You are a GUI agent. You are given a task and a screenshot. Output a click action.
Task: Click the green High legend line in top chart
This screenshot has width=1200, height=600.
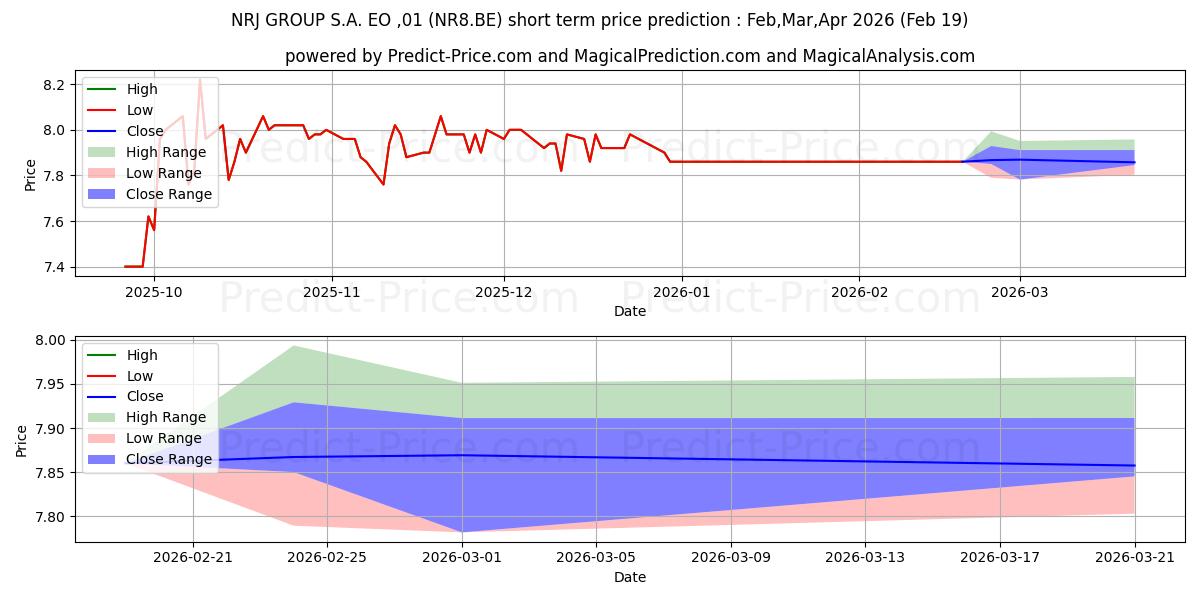click(x=103, y=90)
